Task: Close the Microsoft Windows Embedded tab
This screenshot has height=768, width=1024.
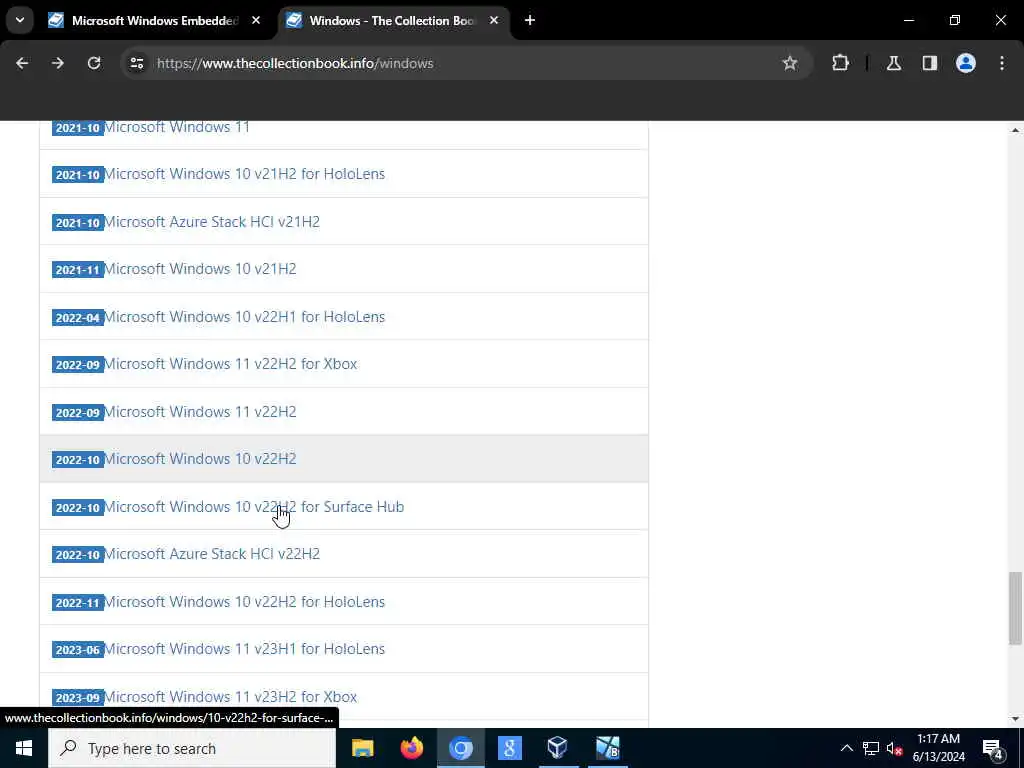Action: pos(256,20)
